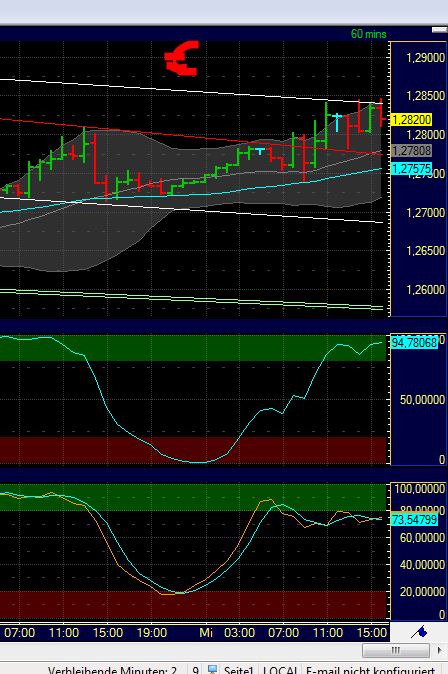Click the 1,29000 price axis label
Viewport: 448px width, 674px height.
click(425, 58)
